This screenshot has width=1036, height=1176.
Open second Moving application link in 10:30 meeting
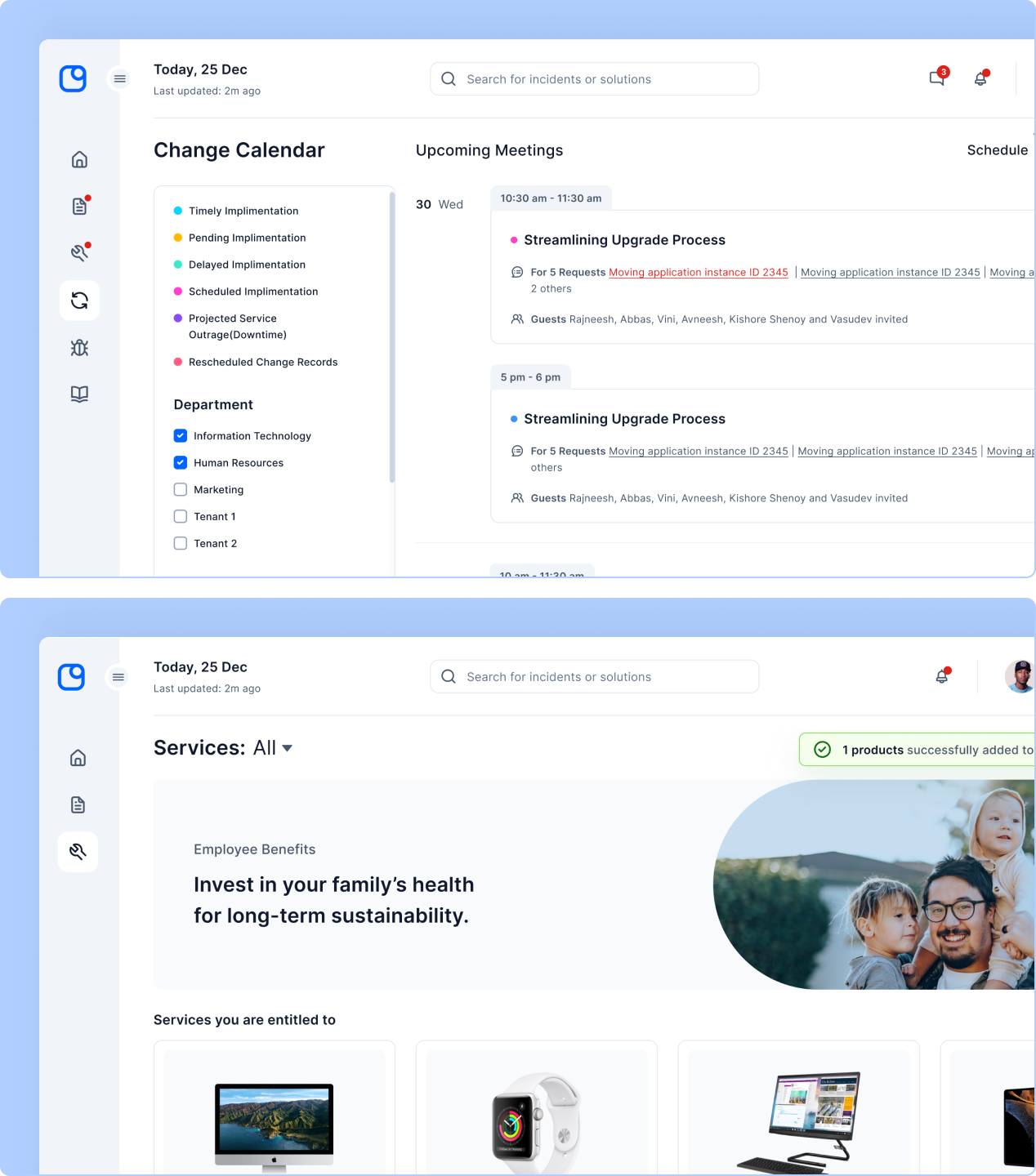click(x=891, y=273)
